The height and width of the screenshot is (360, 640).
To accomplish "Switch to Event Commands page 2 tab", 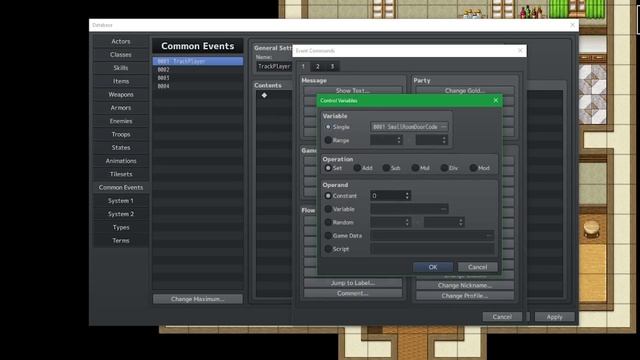I will coord(318,67).
